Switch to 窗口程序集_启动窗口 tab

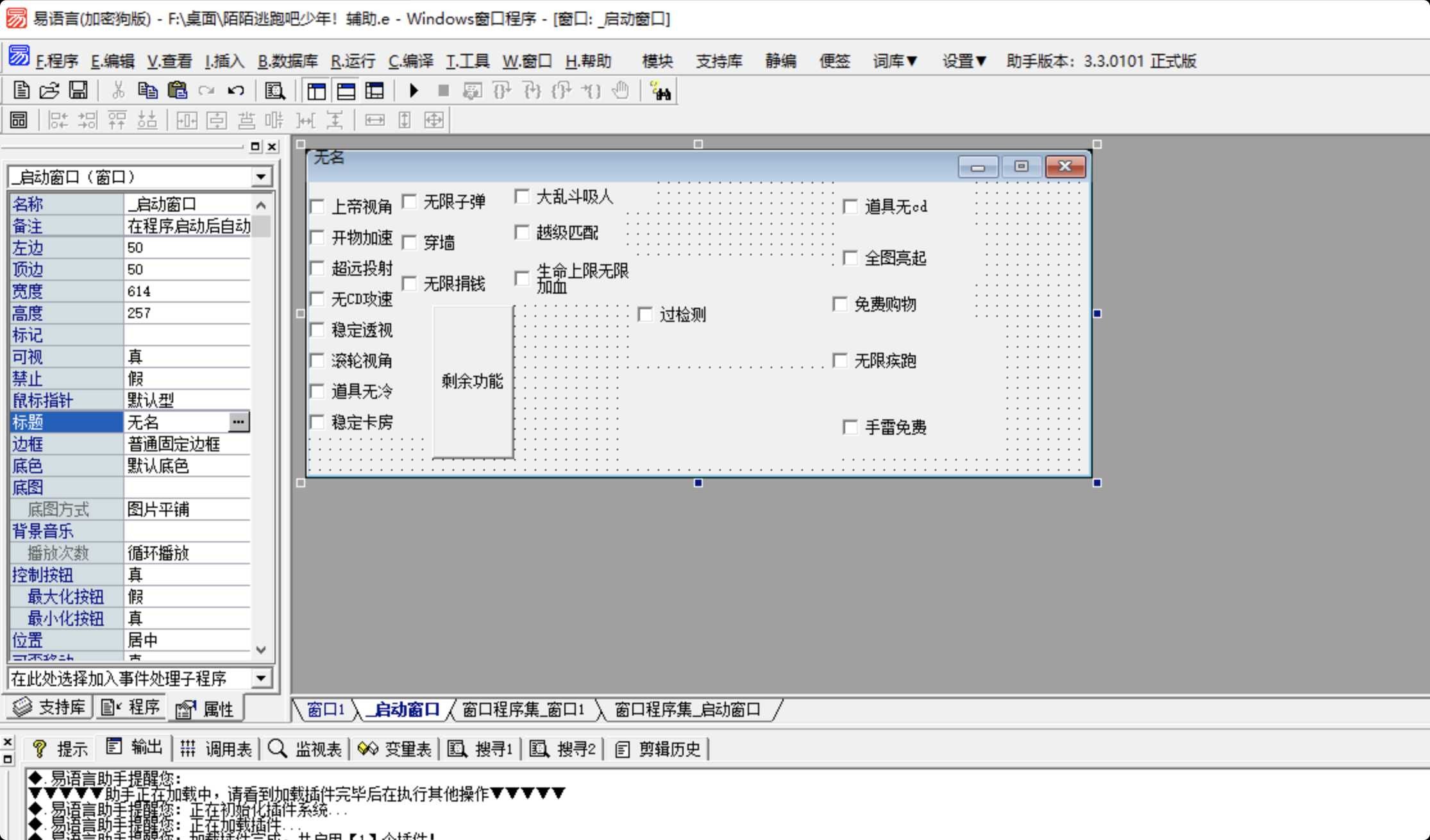687,709
